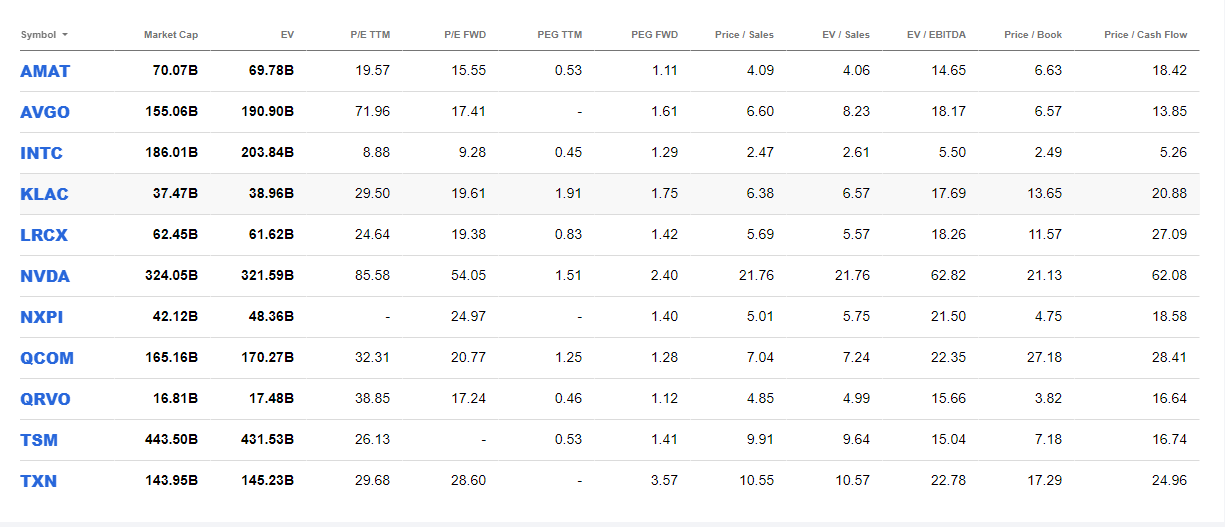Sort by the Price / Cash Flow header
The width and height of the screenshot is (1225, 527).
(1145, 35)
